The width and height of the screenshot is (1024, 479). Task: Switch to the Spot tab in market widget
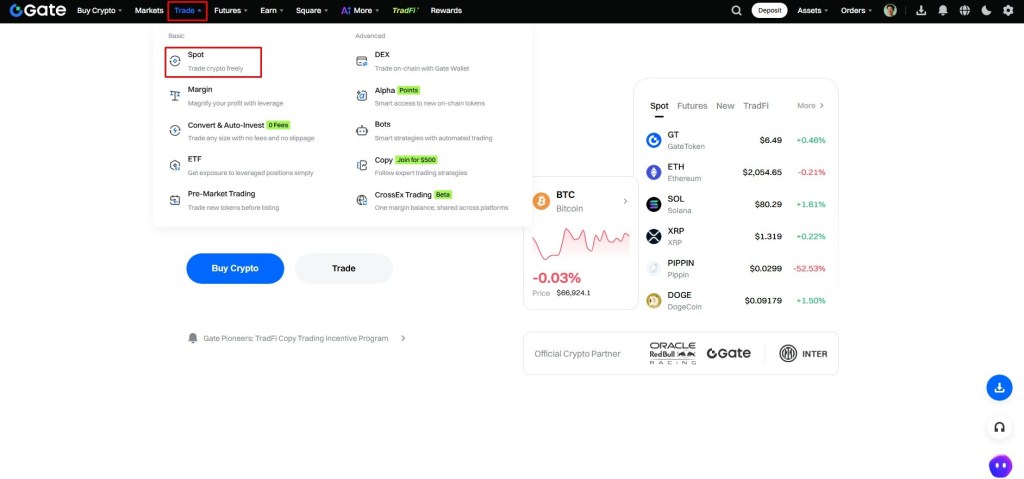coord(659,106)
